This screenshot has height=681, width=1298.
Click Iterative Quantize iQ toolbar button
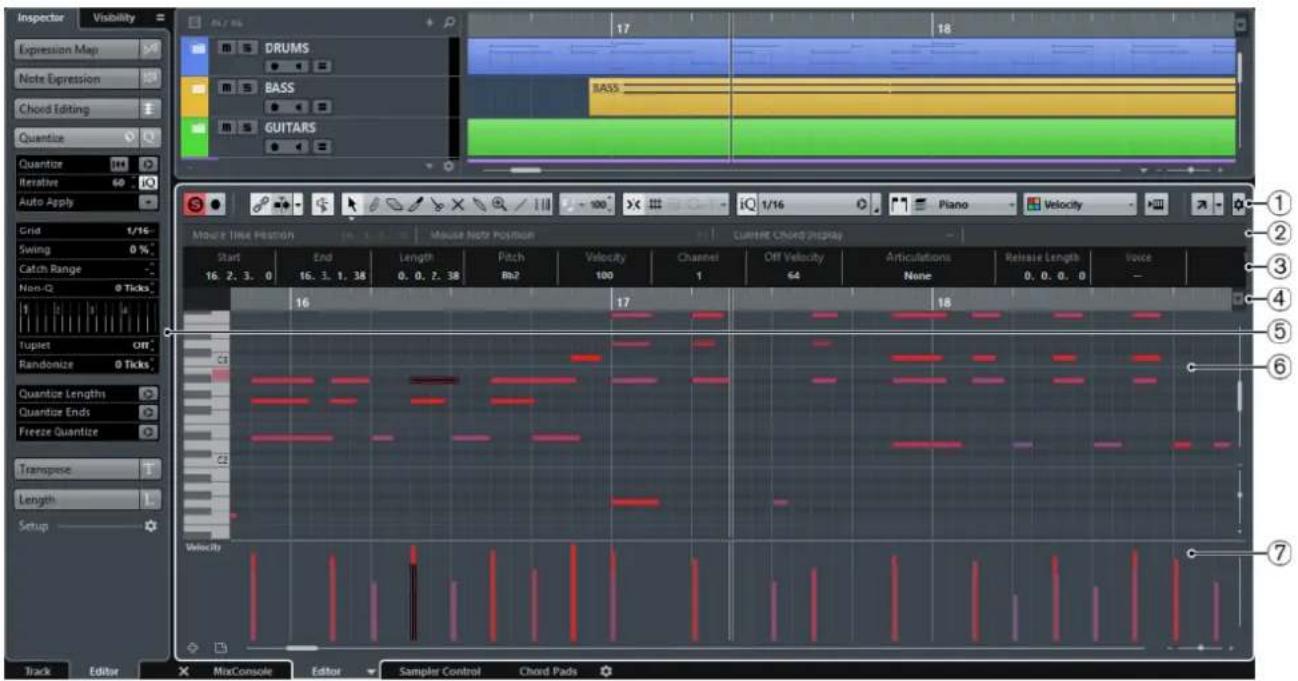[747, 204]
